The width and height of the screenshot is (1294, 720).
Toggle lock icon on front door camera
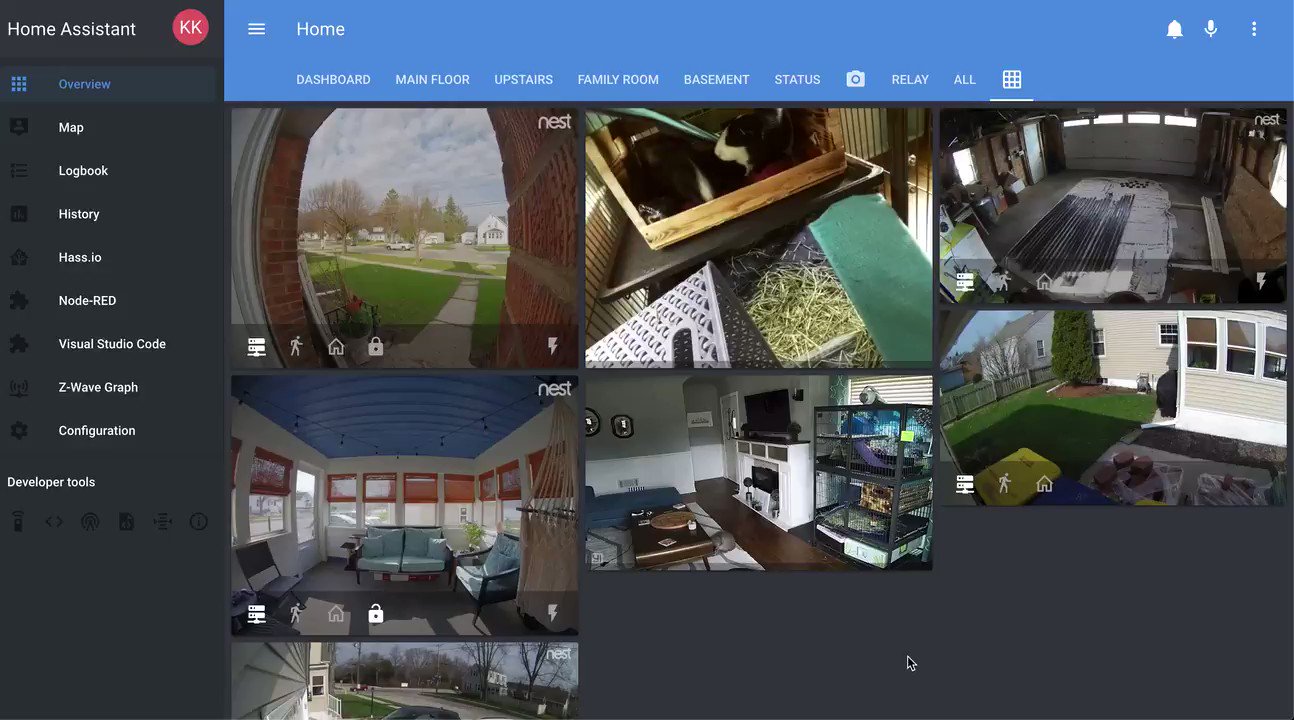(x=376, y=346)
